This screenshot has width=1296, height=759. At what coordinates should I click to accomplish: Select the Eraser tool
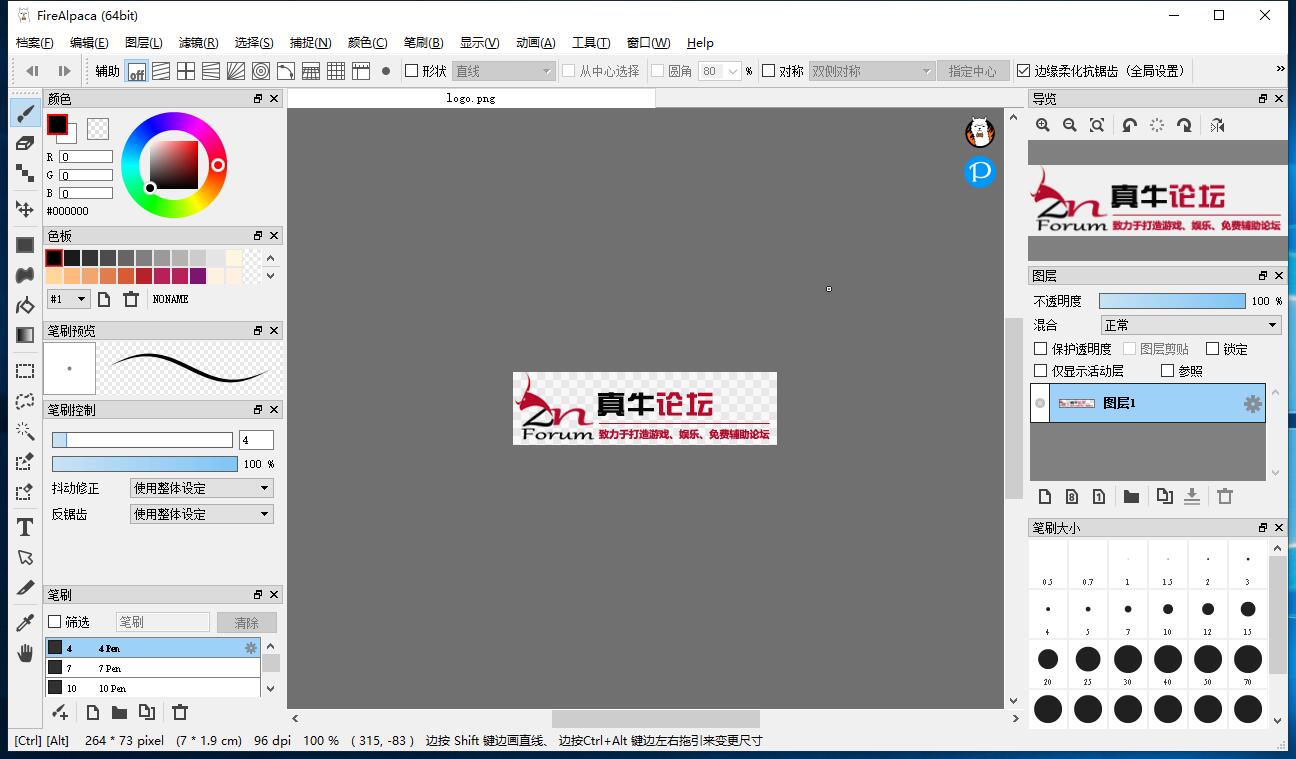coord(25,143)
